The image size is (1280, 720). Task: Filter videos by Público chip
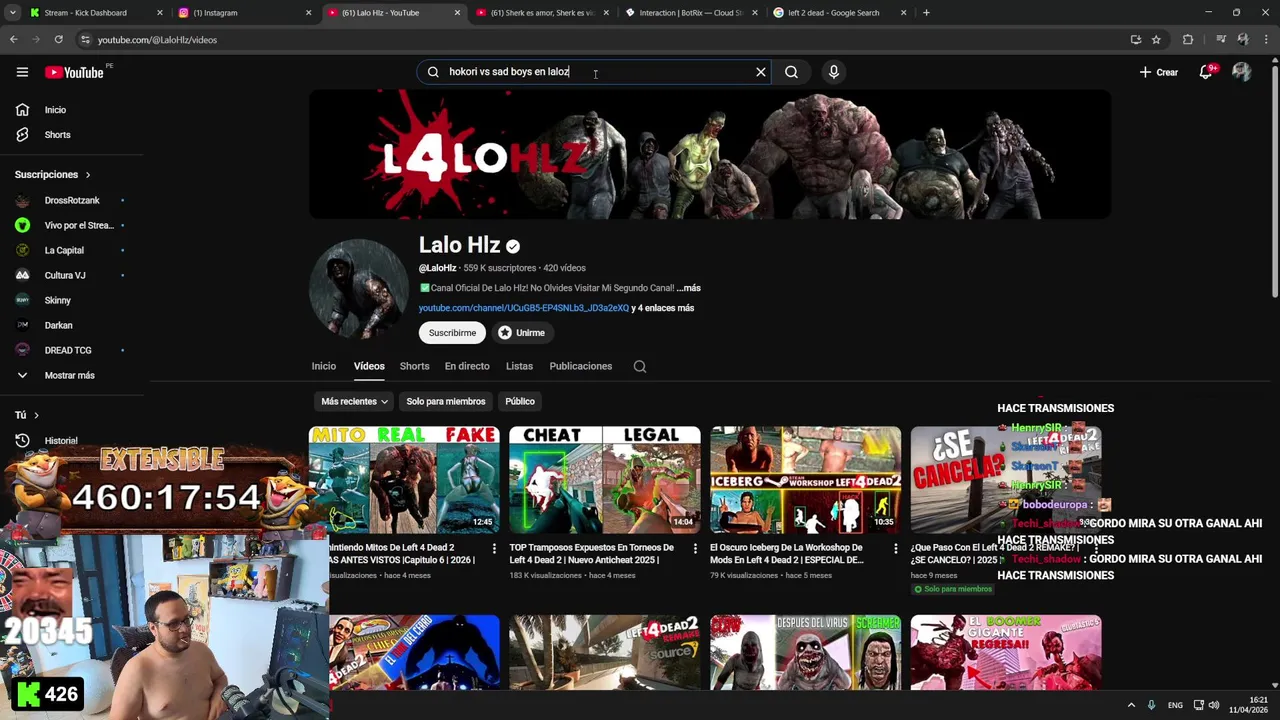click(520, 401)
